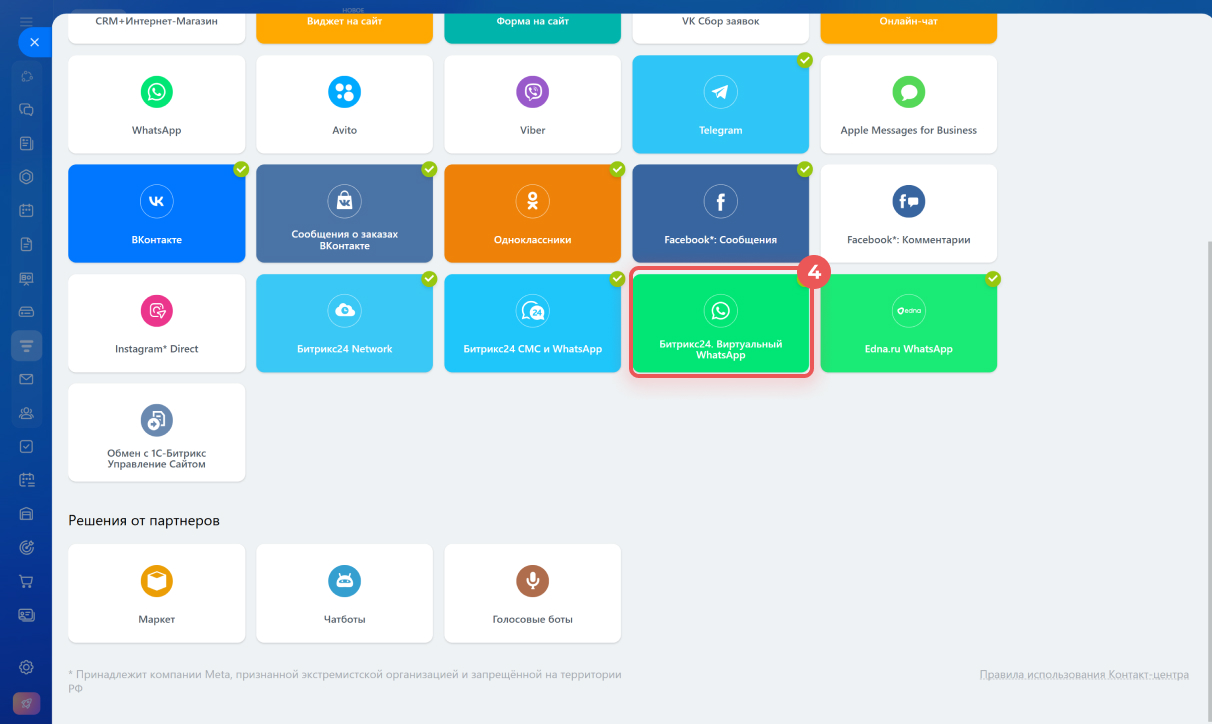Viewport: 1212px width, 724px height.
Task: Open Facebook*: Сообщения card
Action: (x=721, y=213)
